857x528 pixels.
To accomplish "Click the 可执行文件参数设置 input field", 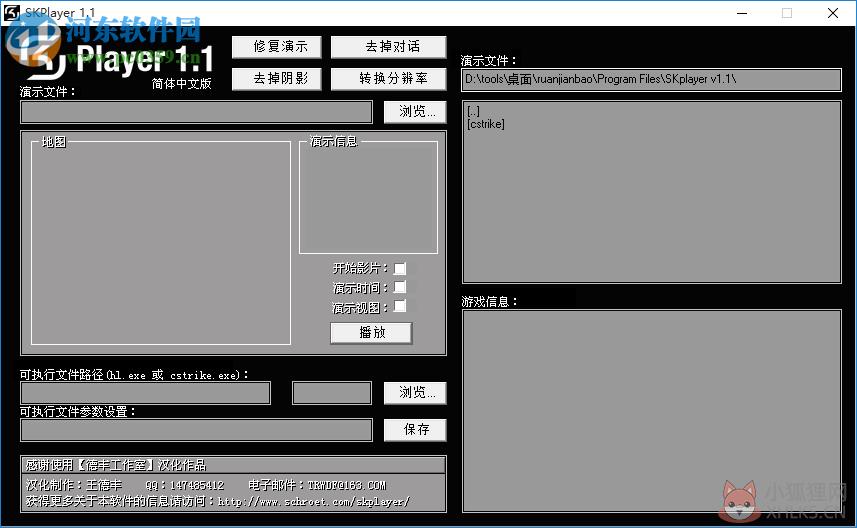I will point(197,430).
